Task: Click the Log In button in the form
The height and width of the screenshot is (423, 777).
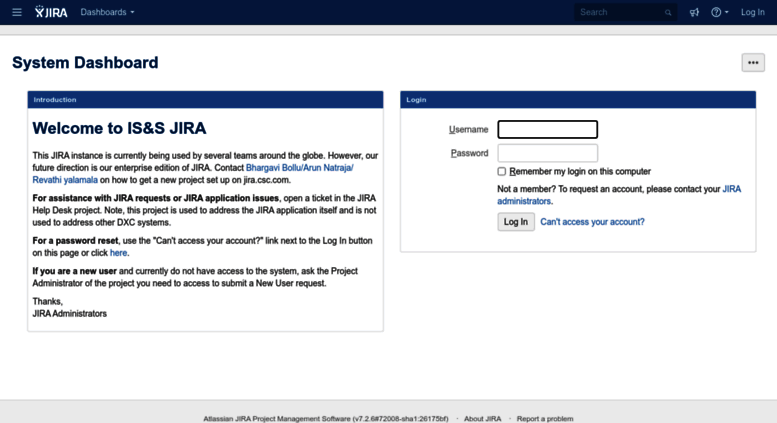Action: [516, 222]
